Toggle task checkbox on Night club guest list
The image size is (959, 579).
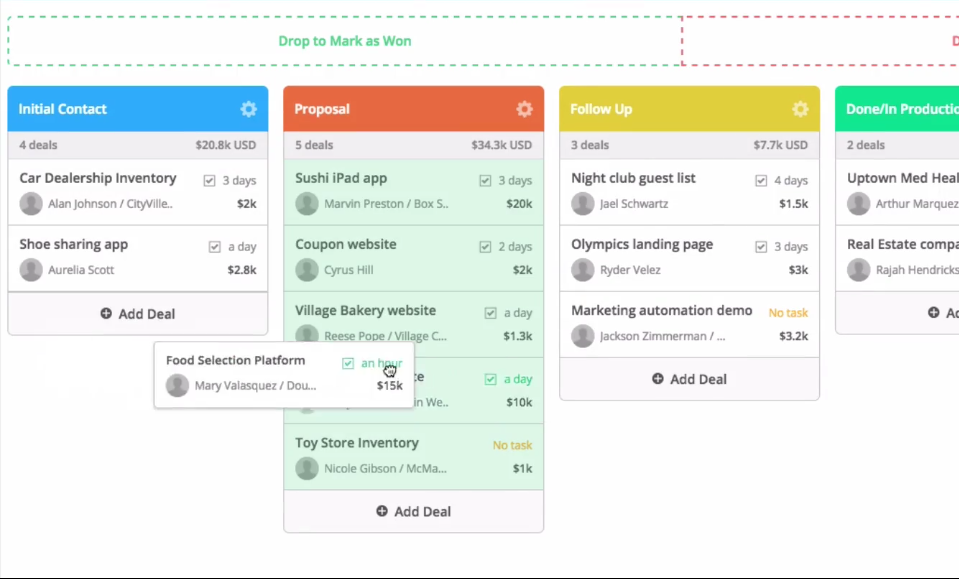coord(761,180)
